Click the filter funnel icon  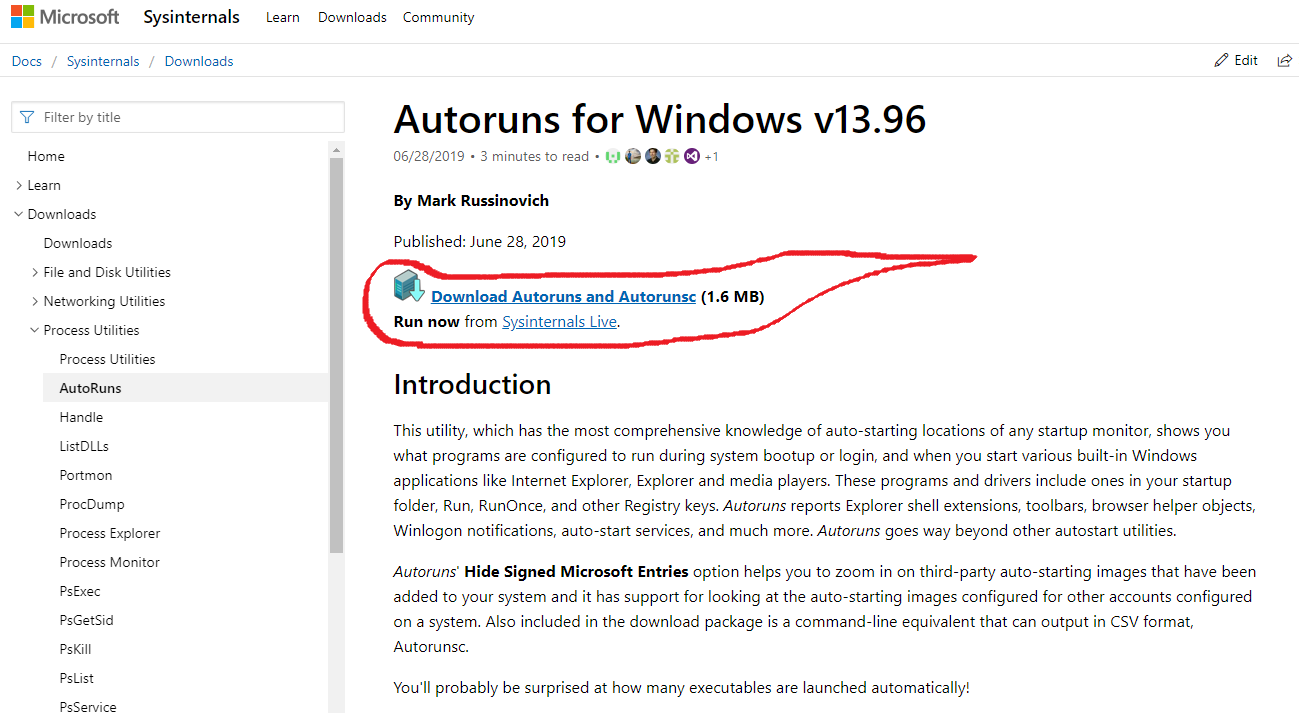pos(27,117)
